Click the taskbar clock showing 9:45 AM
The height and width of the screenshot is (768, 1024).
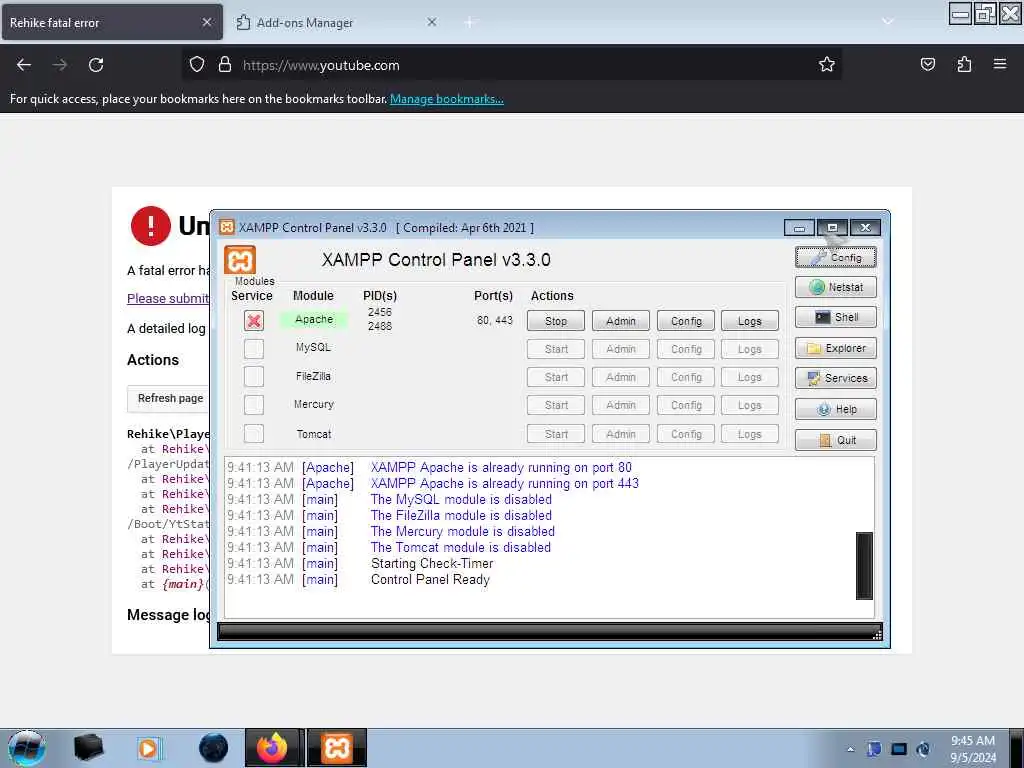pos(973,749)
